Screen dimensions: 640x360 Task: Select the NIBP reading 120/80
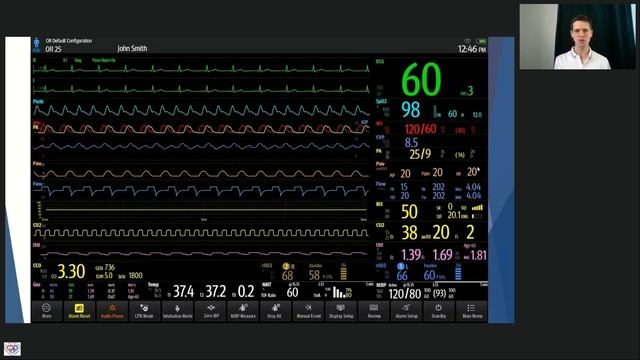click(x=404, y=294)
